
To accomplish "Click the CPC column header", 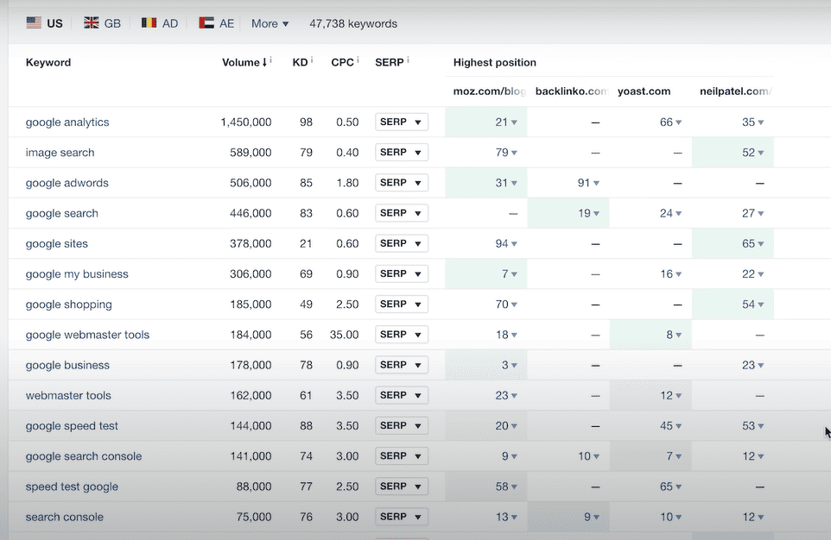I will point(342,62).
